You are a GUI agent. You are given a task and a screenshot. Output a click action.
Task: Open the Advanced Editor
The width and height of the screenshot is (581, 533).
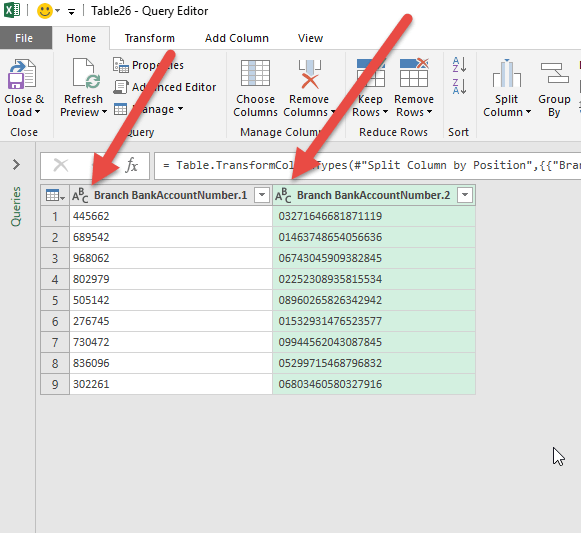165,87
